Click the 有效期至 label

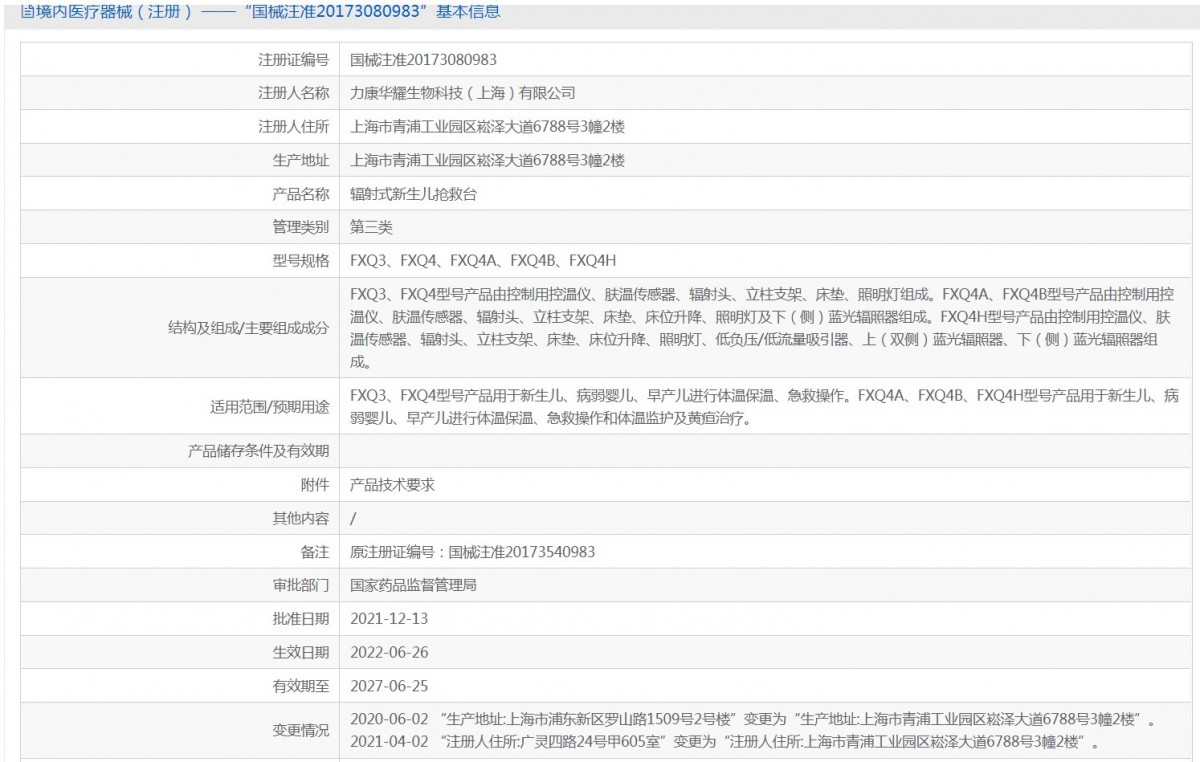click(x=300, y=686)
